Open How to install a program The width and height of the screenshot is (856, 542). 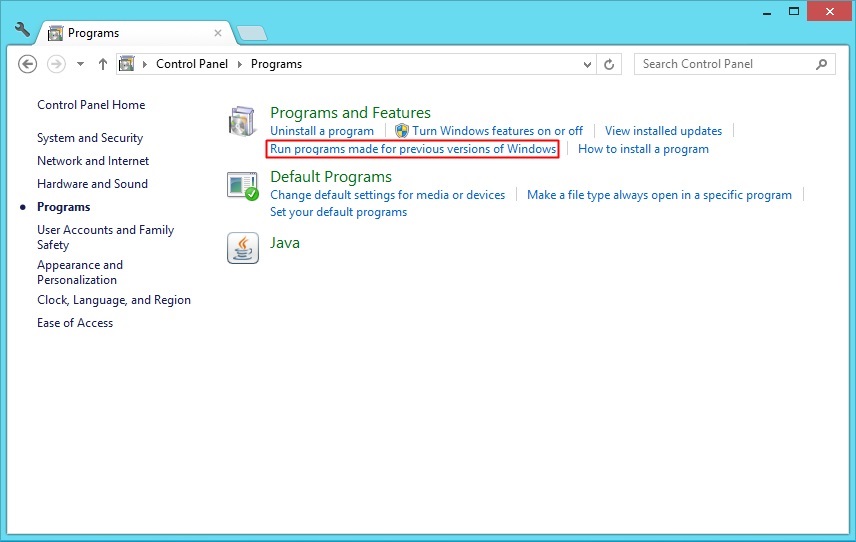click(643, 149)
